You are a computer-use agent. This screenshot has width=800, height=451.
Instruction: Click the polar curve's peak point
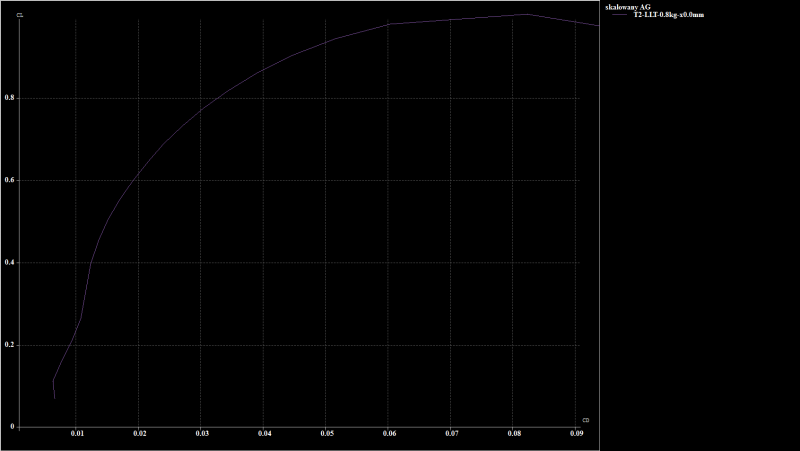[x=528, y=14]
